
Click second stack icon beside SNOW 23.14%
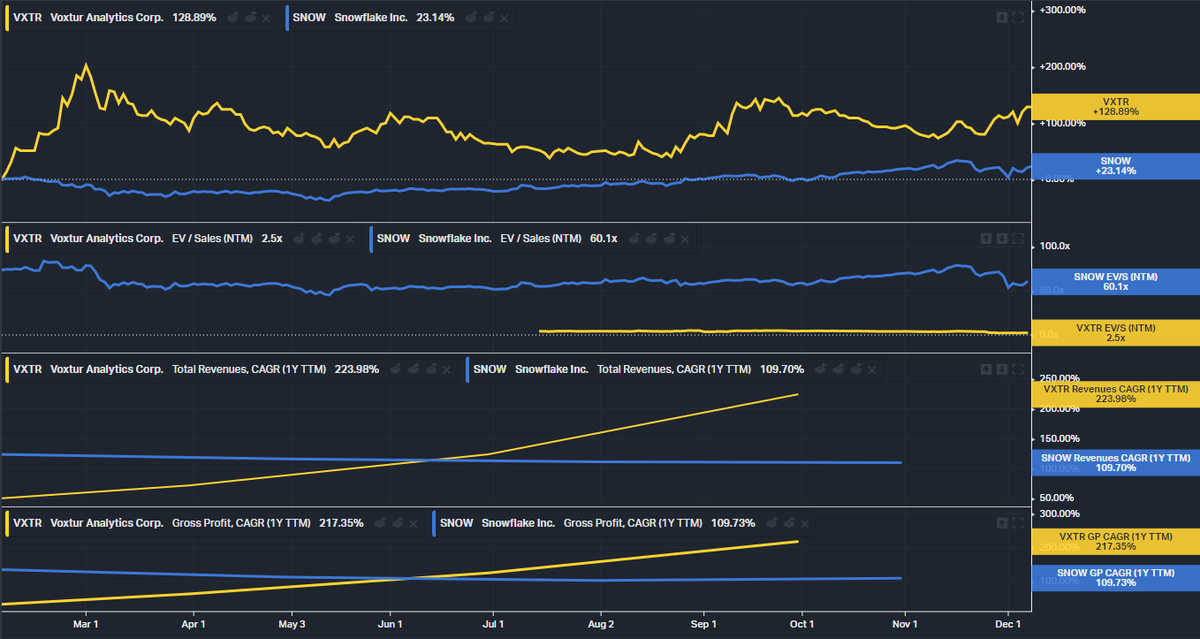(489, 18)
